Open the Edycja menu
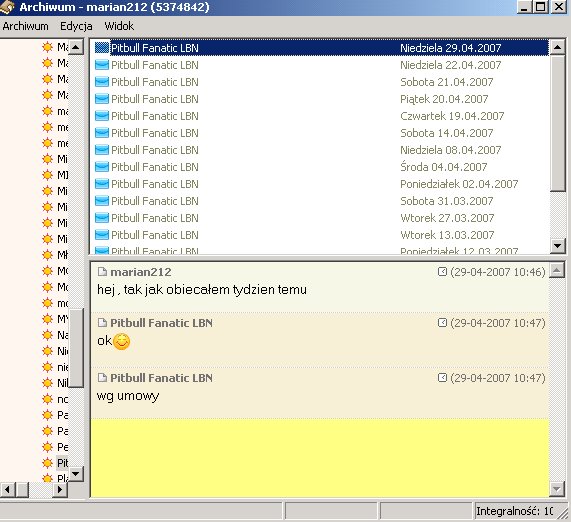 [76, 26]
